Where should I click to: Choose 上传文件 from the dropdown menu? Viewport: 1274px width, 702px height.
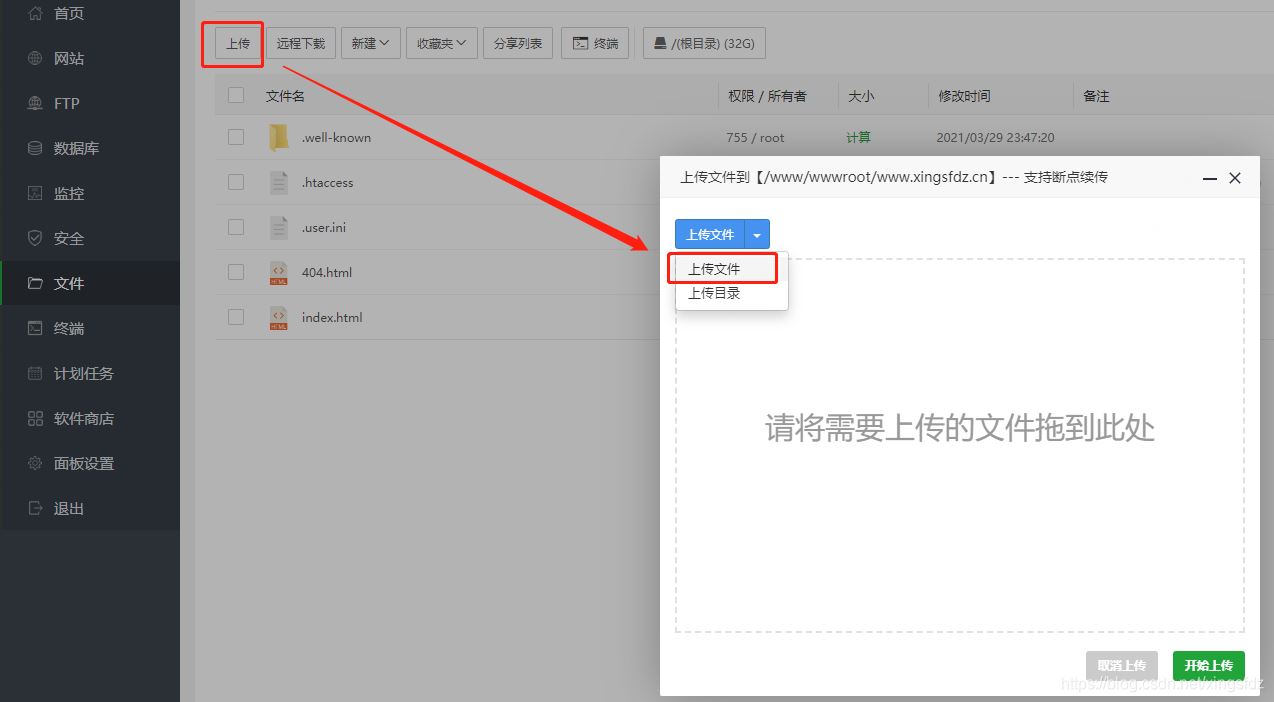714,269
